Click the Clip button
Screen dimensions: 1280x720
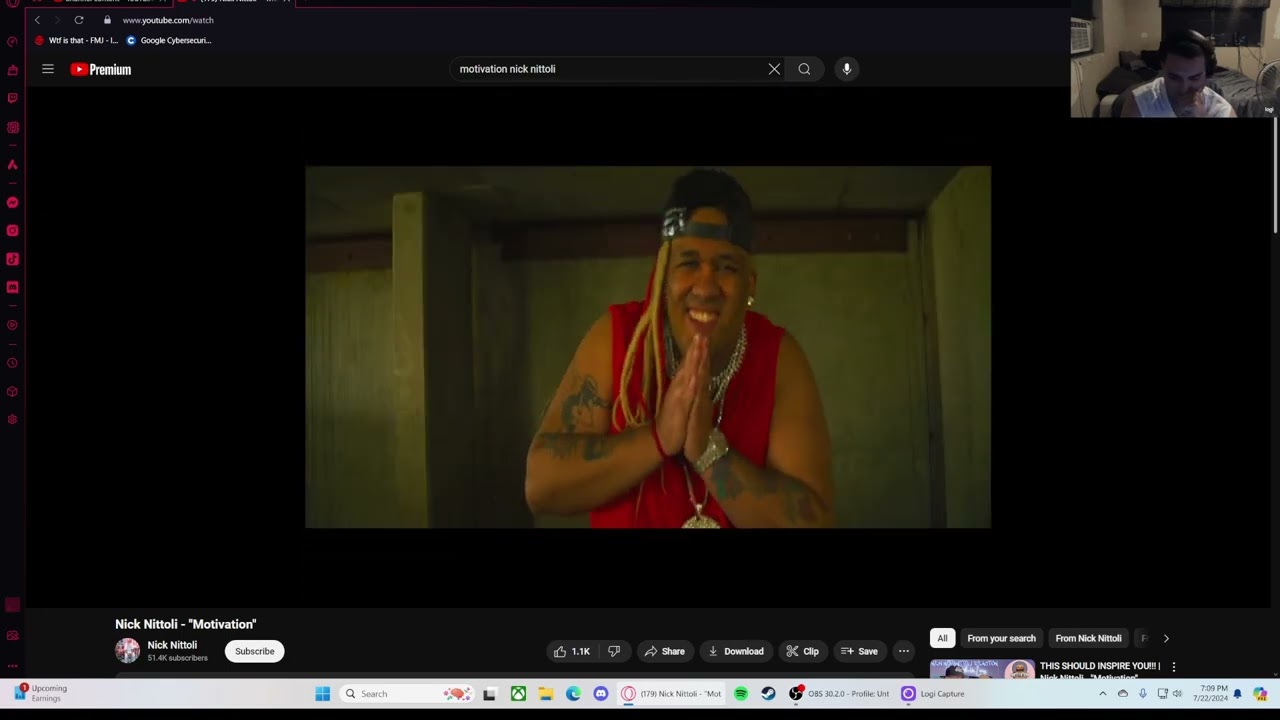[803, 651]
